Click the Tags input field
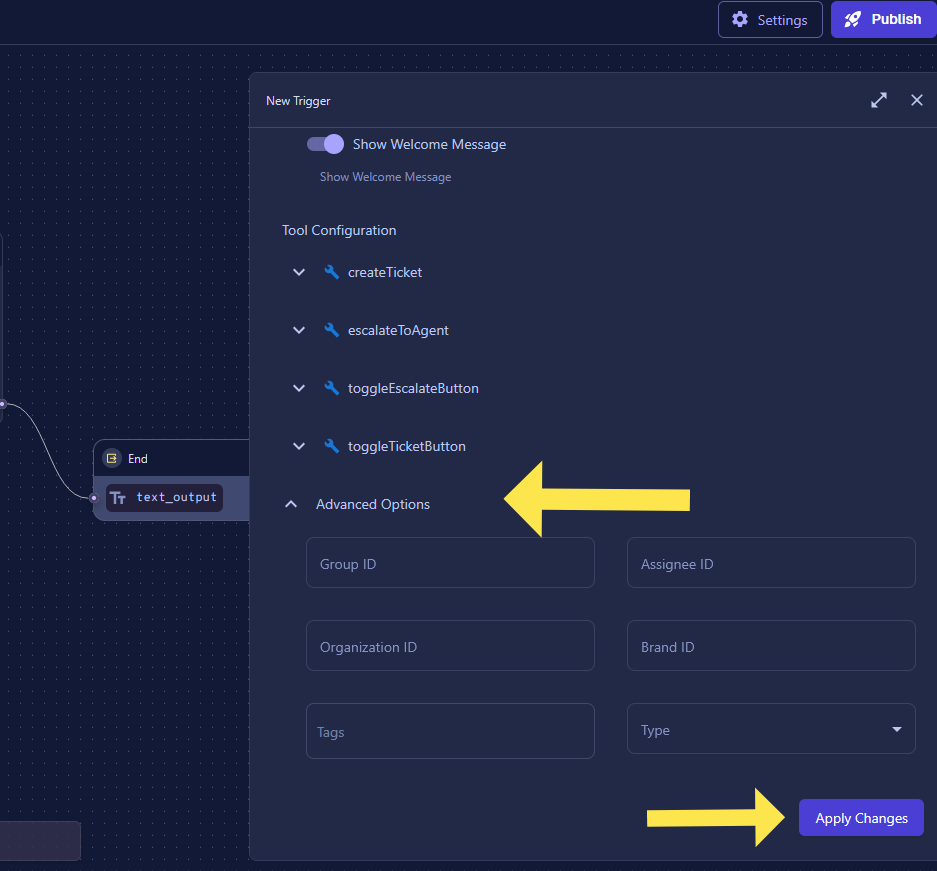This screenshot has height=871, width=937. [x=450, y=731]
